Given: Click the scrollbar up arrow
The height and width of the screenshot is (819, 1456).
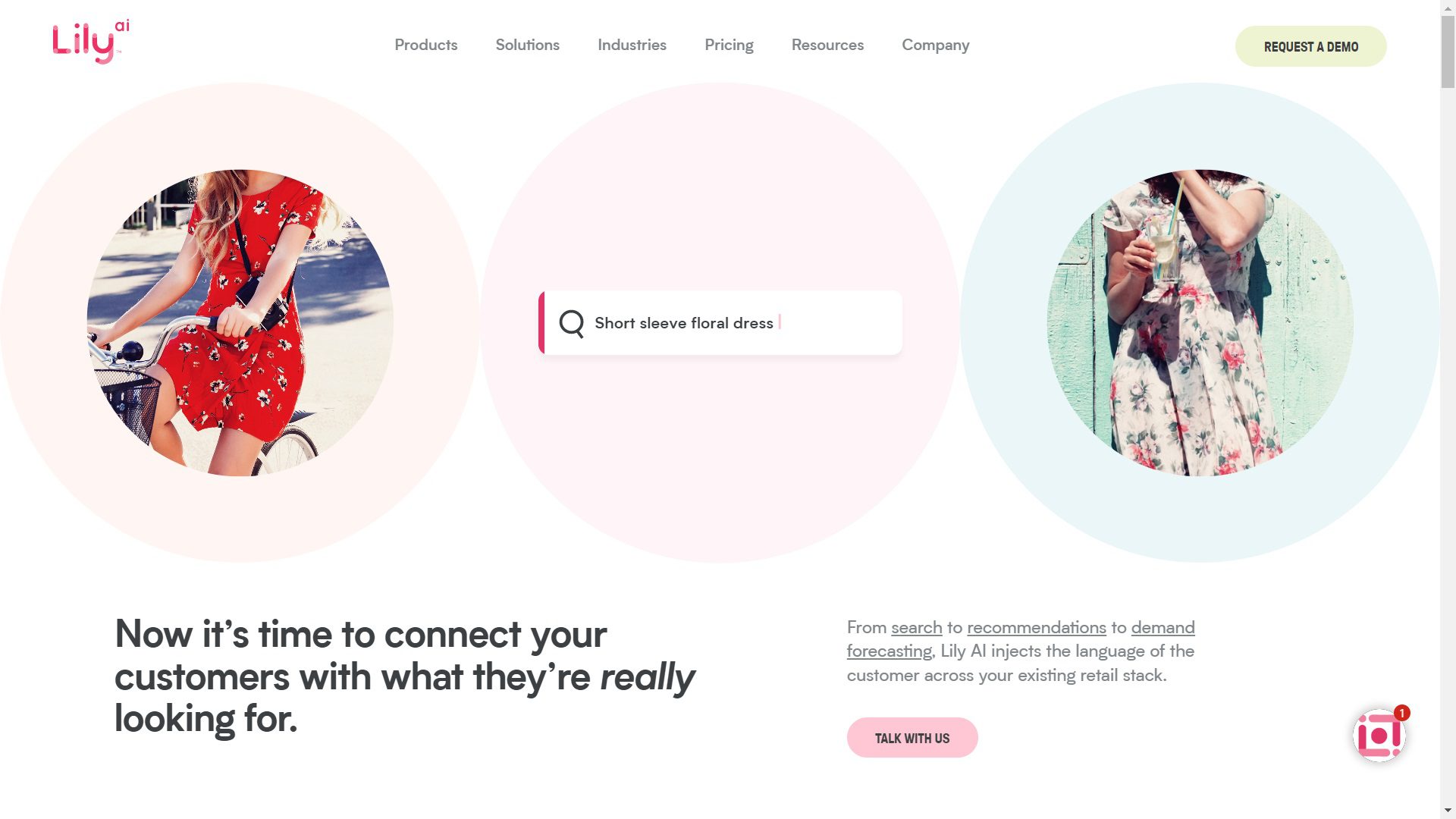Looking at the screenshot, I should (1447, 8).
